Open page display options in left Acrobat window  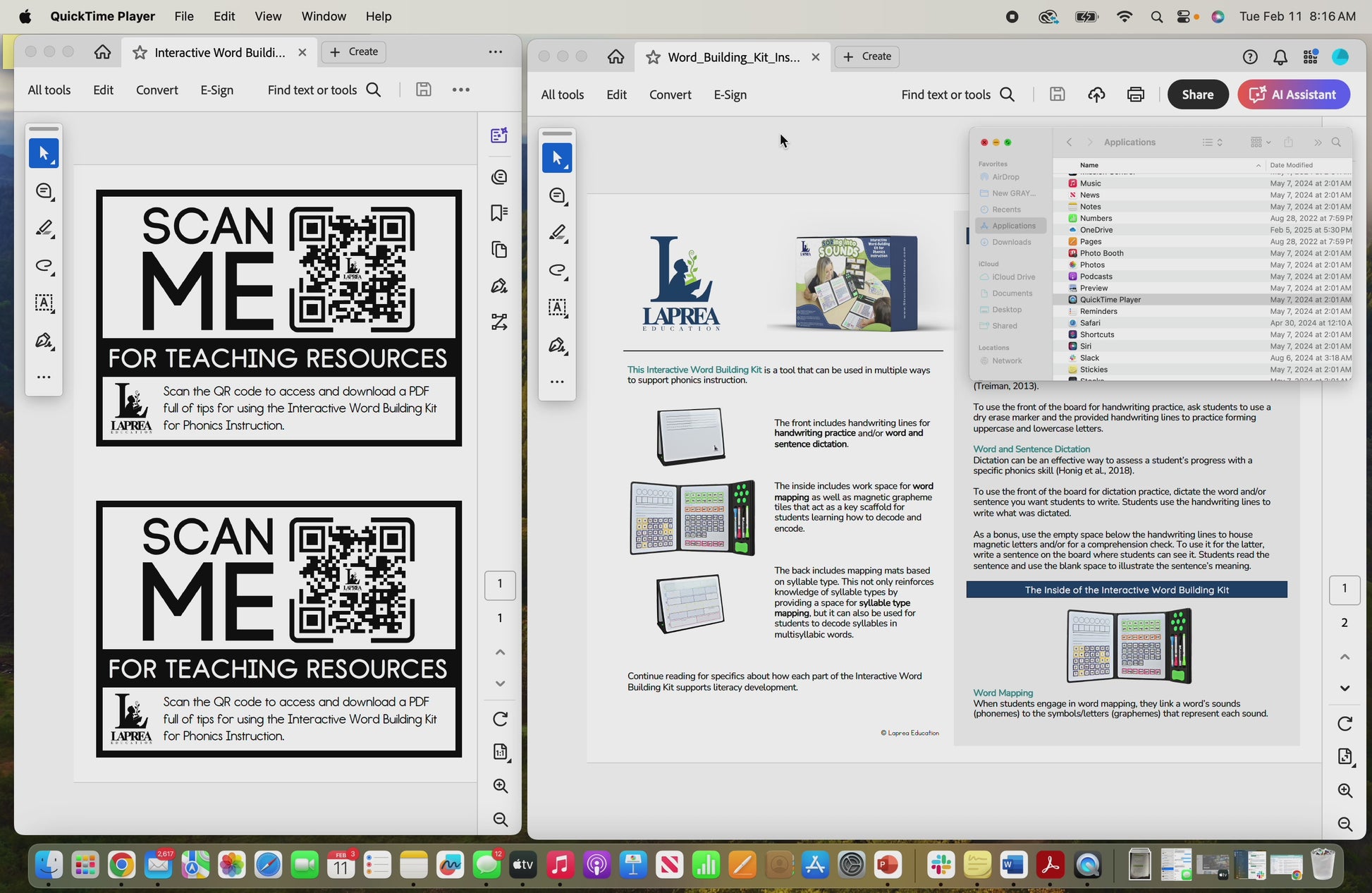500,752
